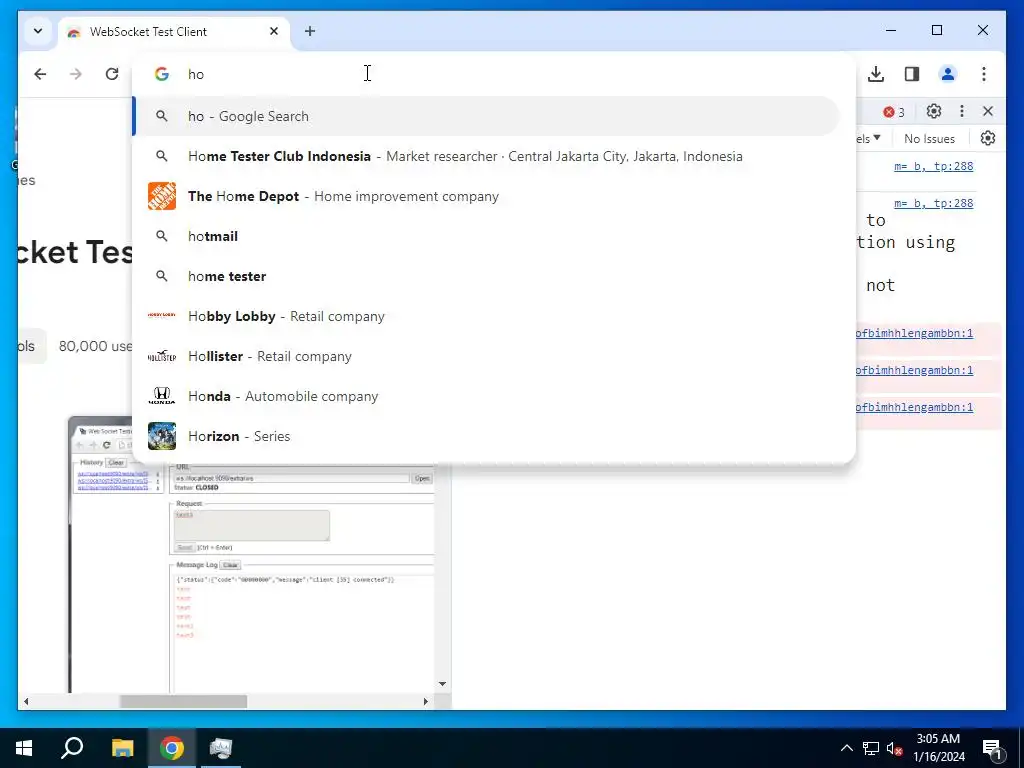Click the No Issues label in console
This screenshot has width=1024, height=768.
pyautogui.click(x=929, y=138)
